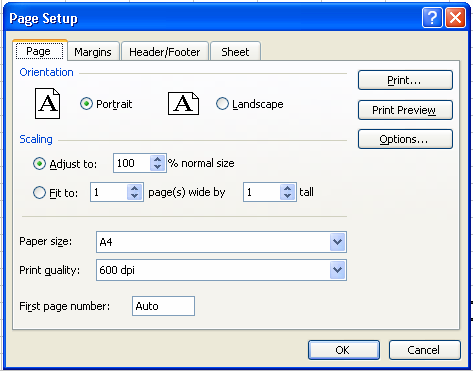Select the Landscape radio button
Image resolution: width=473 pixels, height=371 pixels.
pyautogui.click(x=222, y=104)
